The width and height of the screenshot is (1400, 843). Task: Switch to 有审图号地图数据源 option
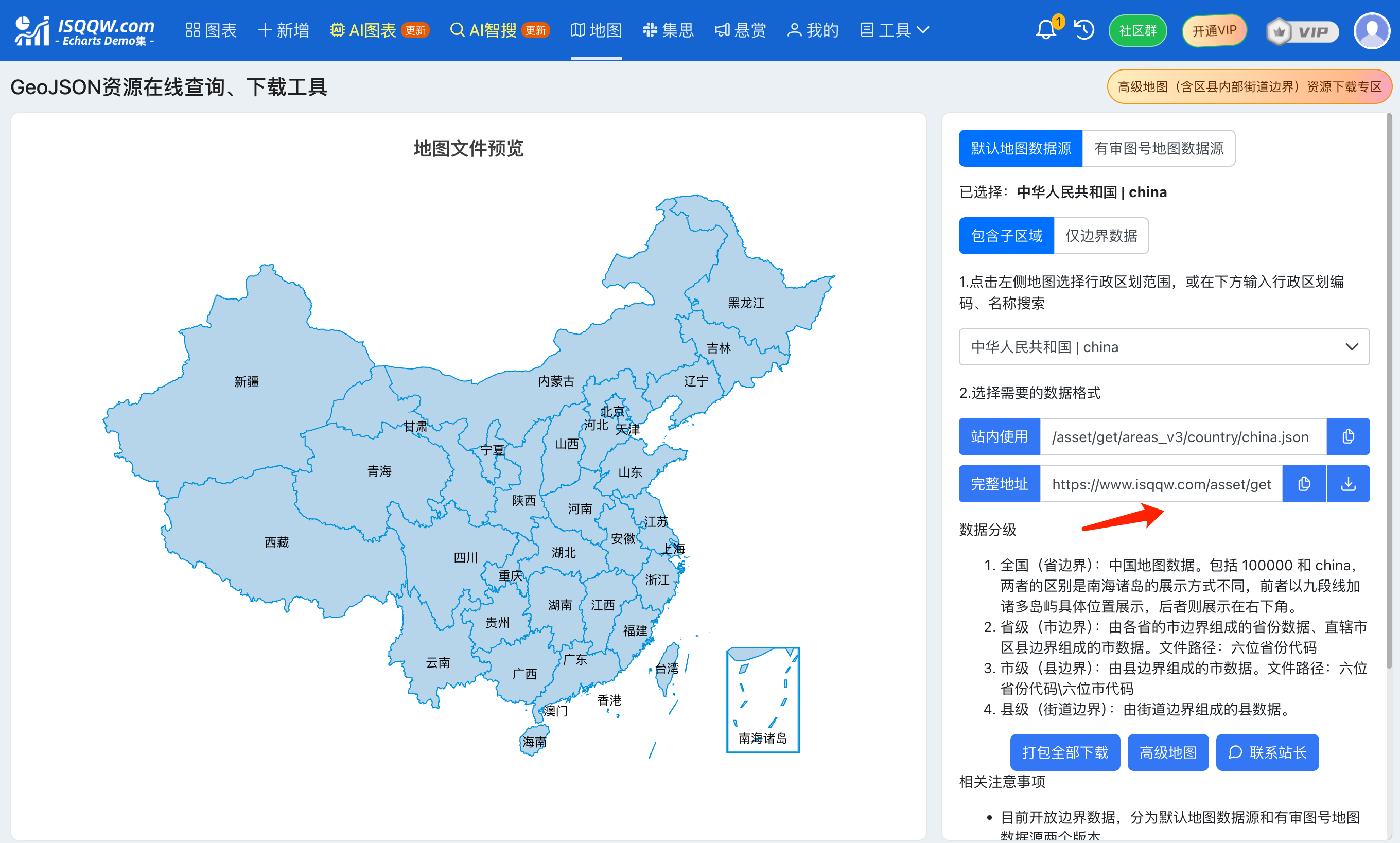coord(1158,148)
